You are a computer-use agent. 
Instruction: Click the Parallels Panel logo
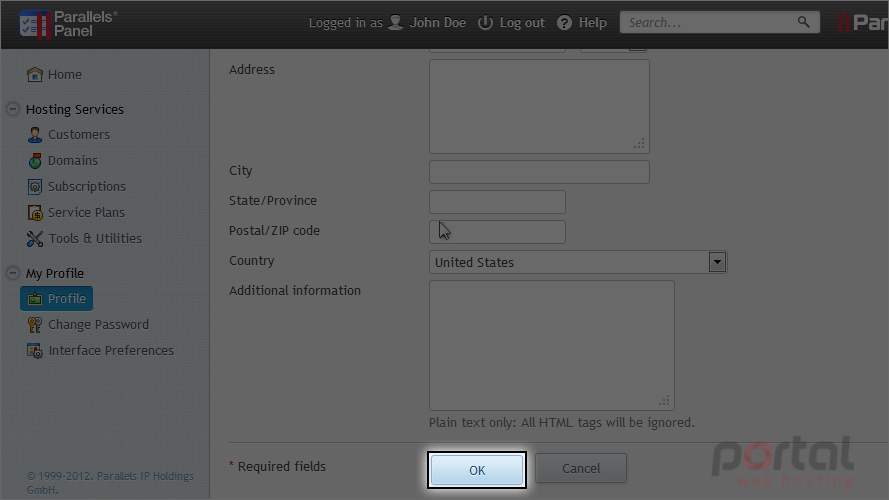click(x=68, y=24)
